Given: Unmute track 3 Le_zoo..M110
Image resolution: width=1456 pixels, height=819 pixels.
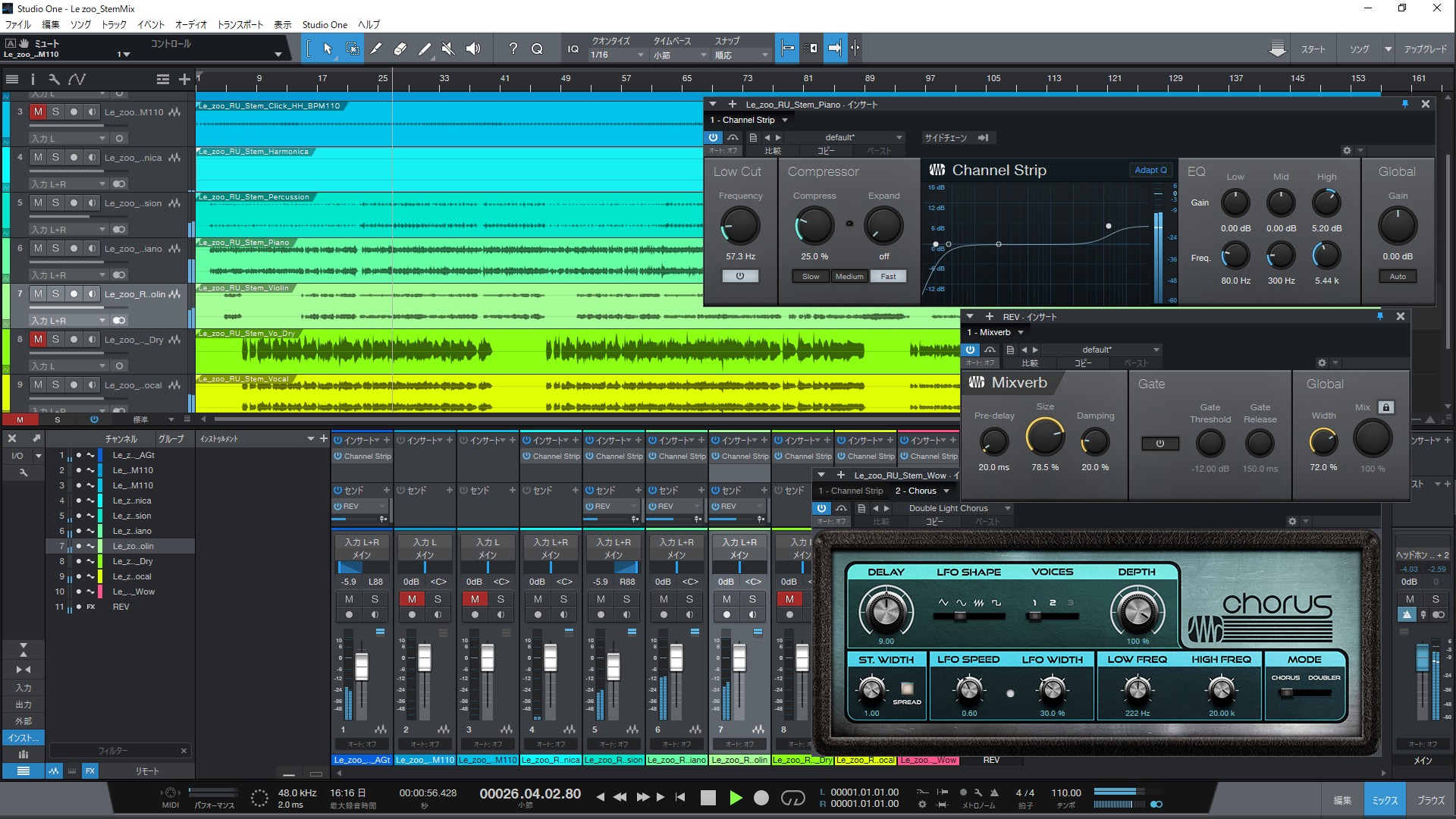Looking at the screenshot, I should pos(38,111).
